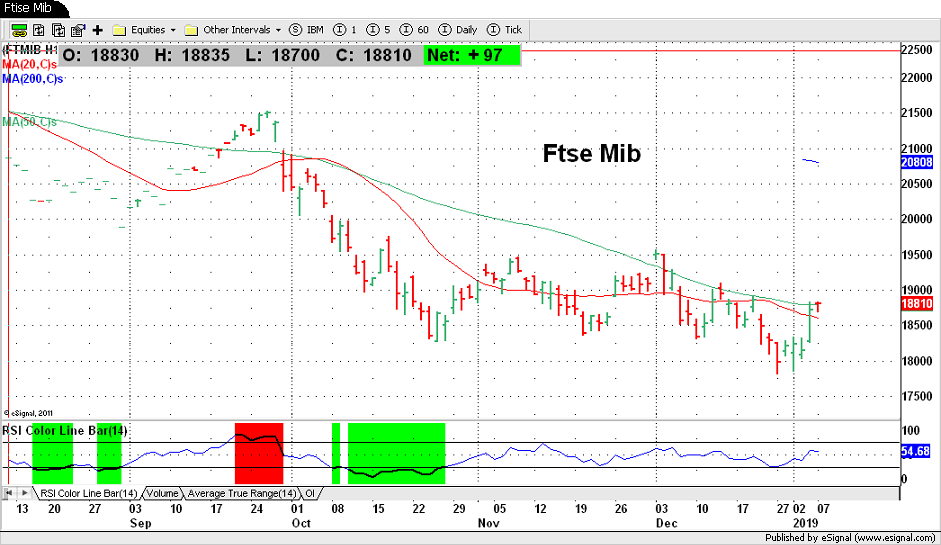Open the OI study tab
The height and width of the screenshot is (545, 941).
[310, 493]
